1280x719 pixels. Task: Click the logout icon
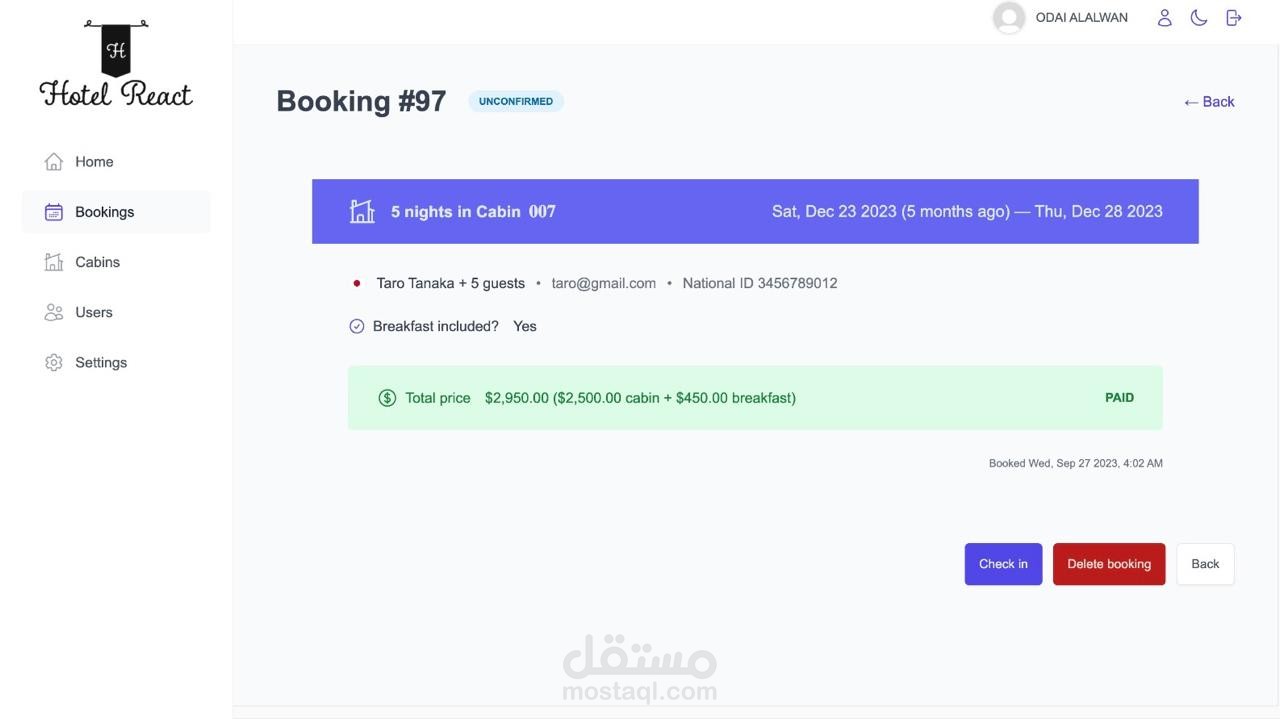point(1234,18)
